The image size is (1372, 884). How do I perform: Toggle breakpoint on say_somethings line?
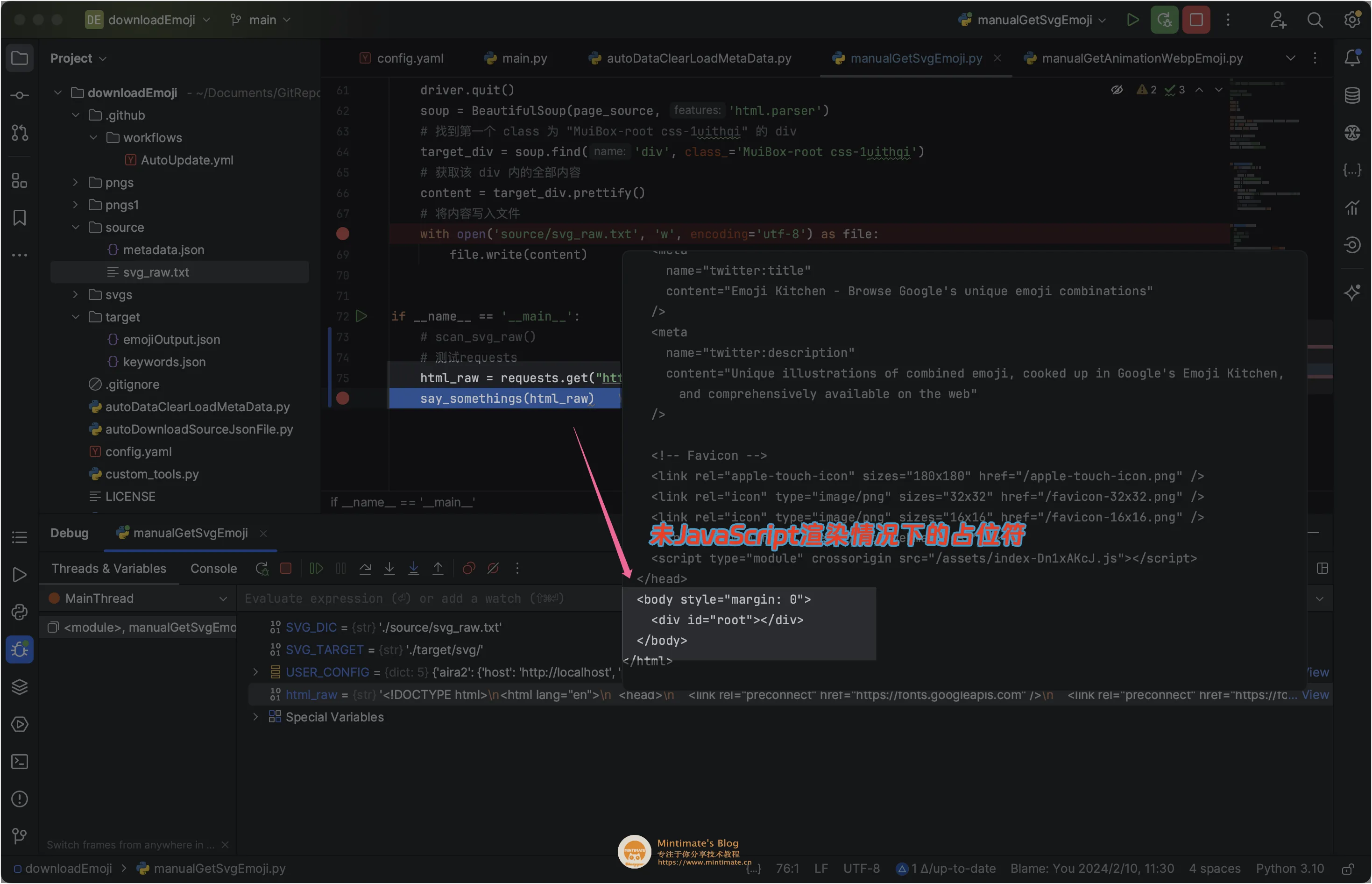coord(342,399)
